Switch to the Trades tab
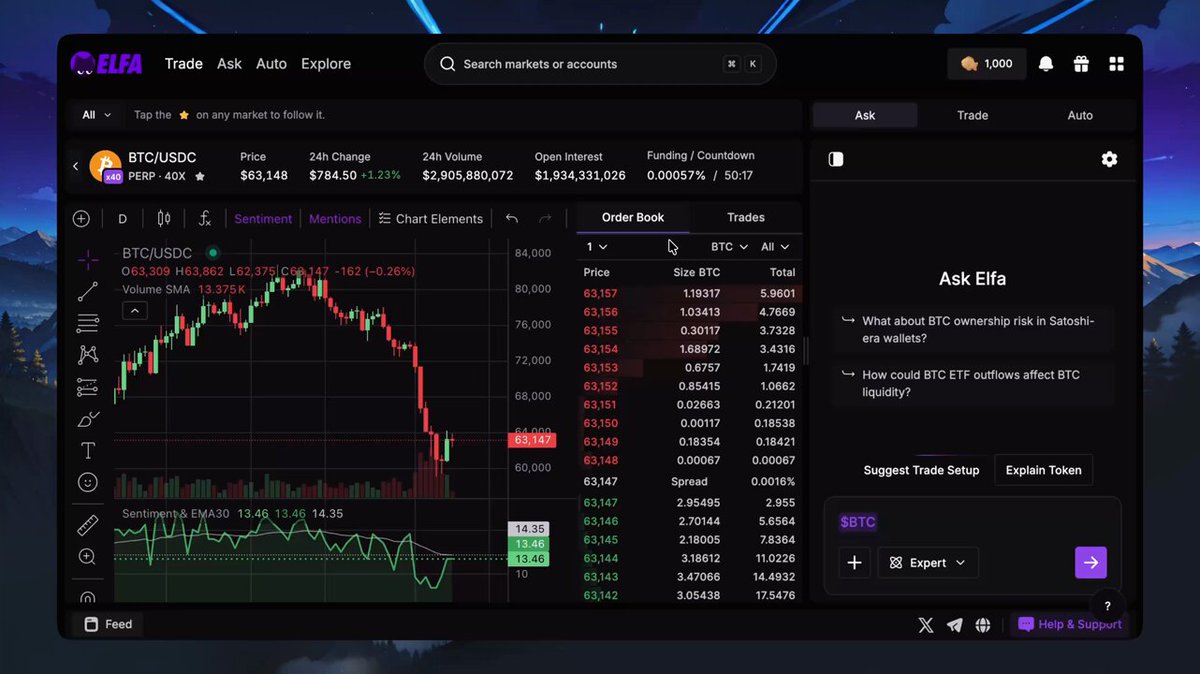The height and width of the screenshot is (674, 1200). point(746,217)
